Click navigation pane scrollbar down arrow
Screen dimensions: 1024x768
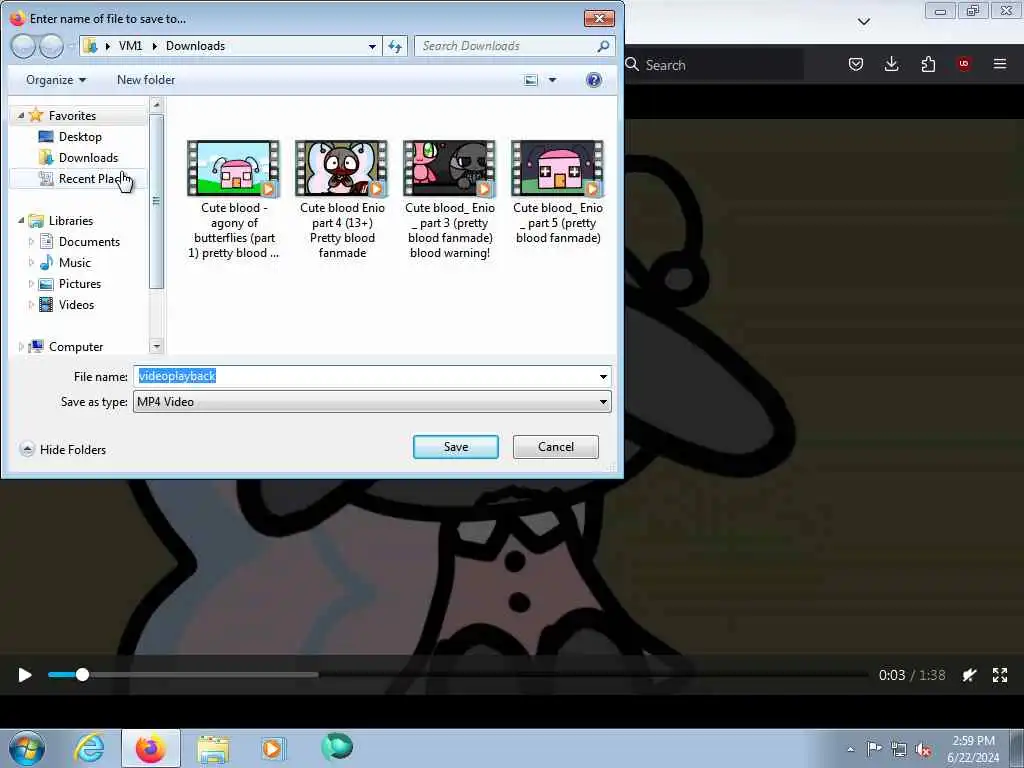tap(156, 346)
